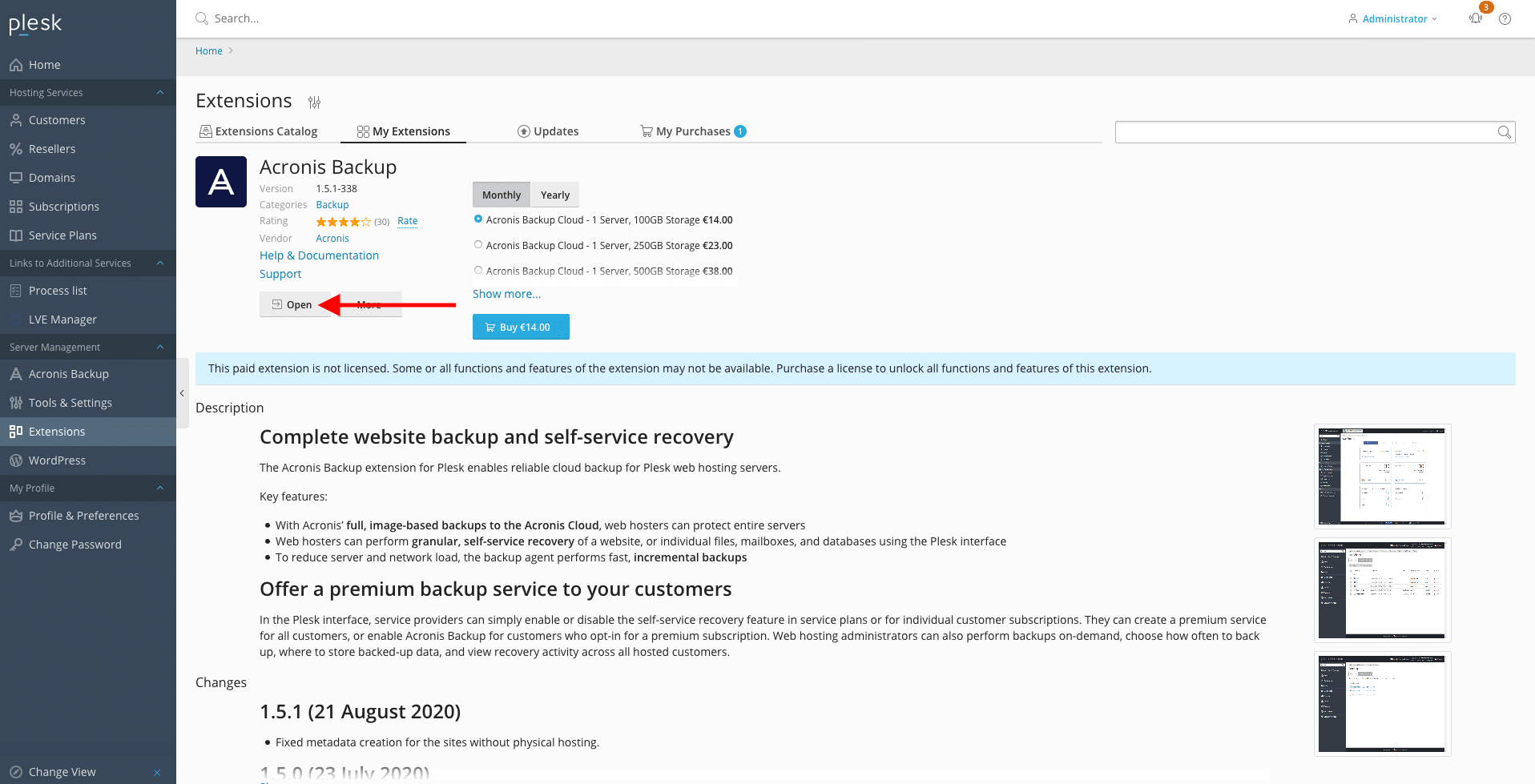Click Buy €14.00 button
The image size is (1535, 784).
521,327
